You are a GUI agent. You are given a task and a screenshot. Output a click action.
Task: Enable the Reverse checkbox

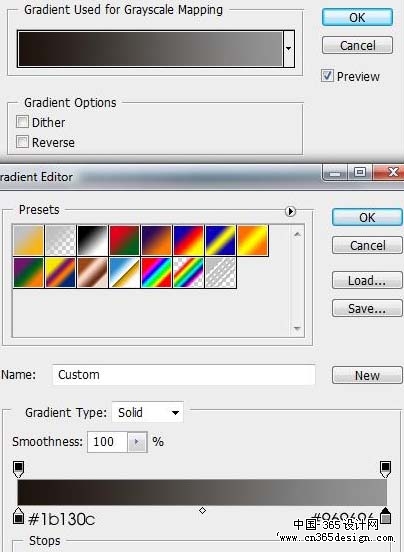(x=22, y=142)
